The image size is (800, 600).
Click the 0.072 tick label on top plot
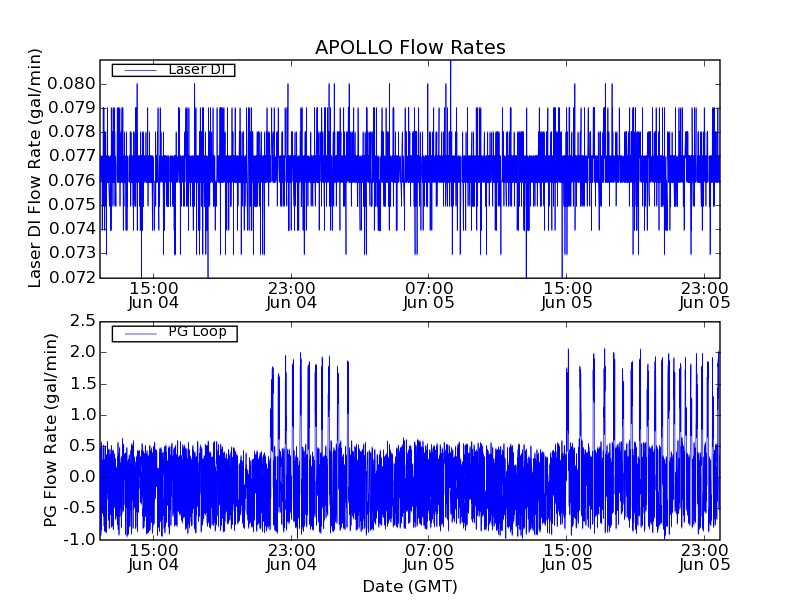tap(72, 277)
